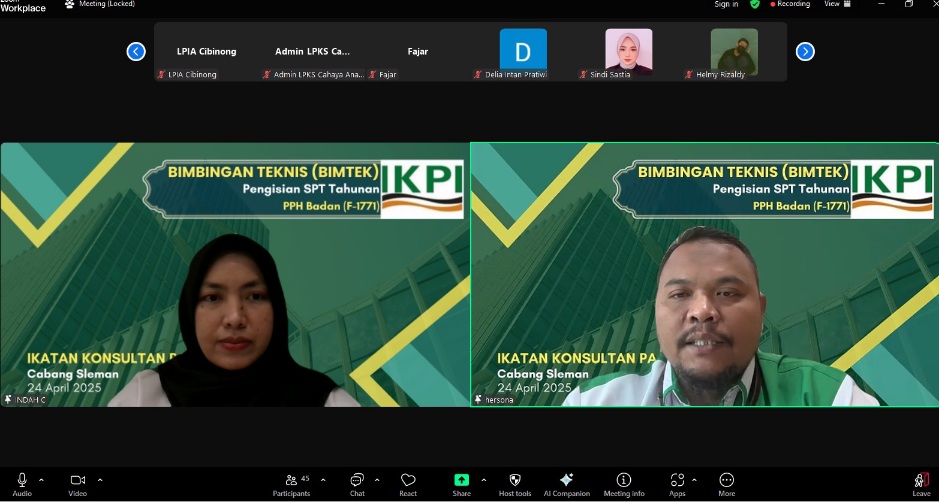Select Sindi Sastia participant thumbnail

pos(629,52)
